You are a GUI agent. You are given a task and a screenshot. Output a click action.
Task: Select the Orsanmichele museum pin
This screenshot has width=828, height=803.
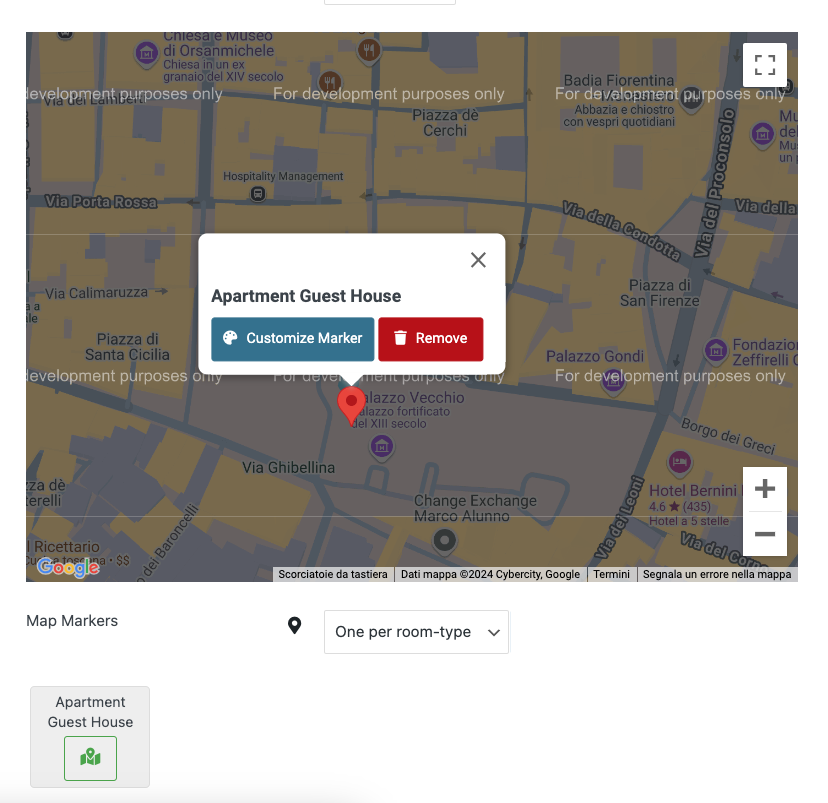[x=147, y=54]
